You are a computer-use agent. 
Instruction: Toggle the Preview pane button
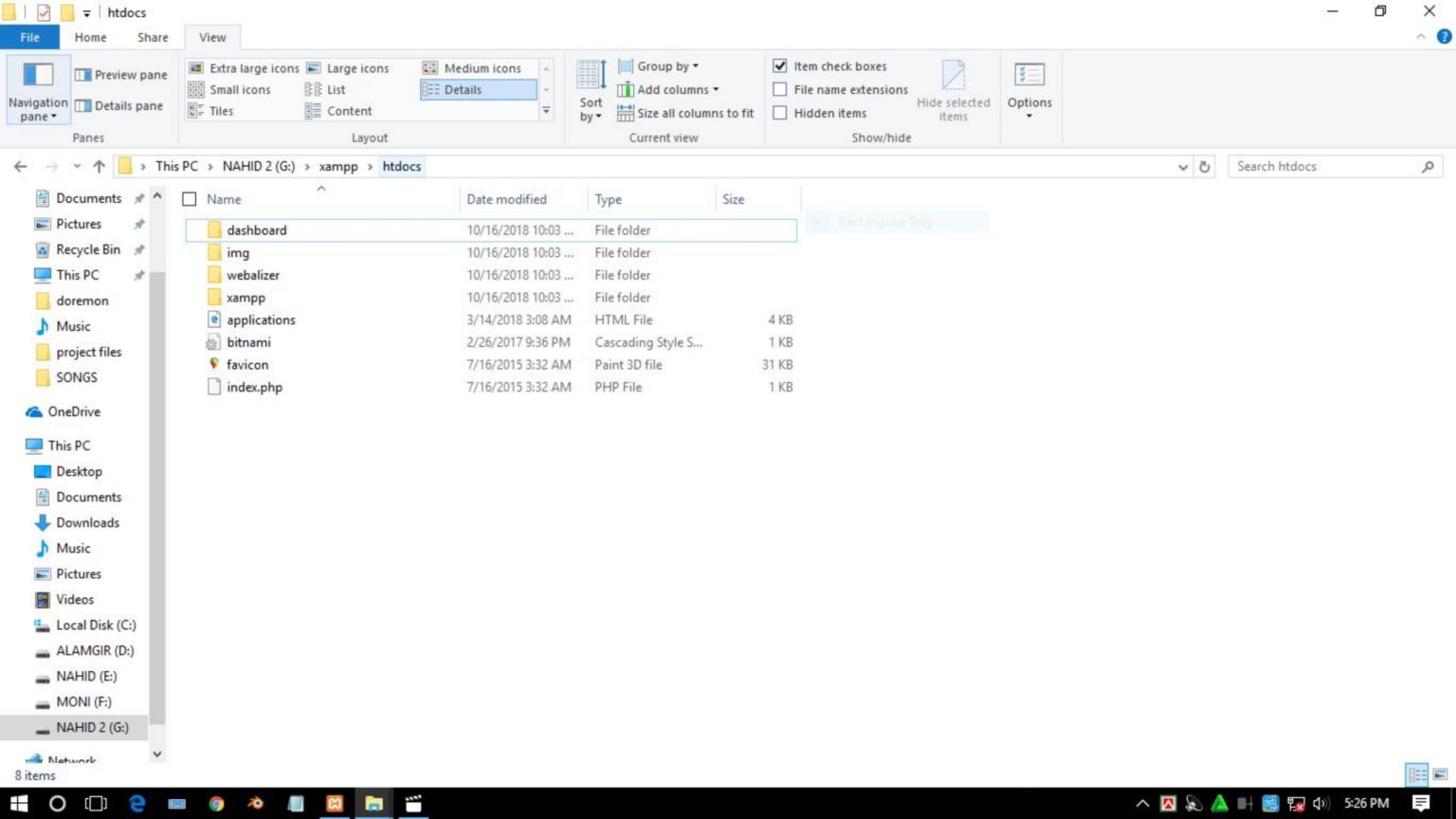pos(120,75)
